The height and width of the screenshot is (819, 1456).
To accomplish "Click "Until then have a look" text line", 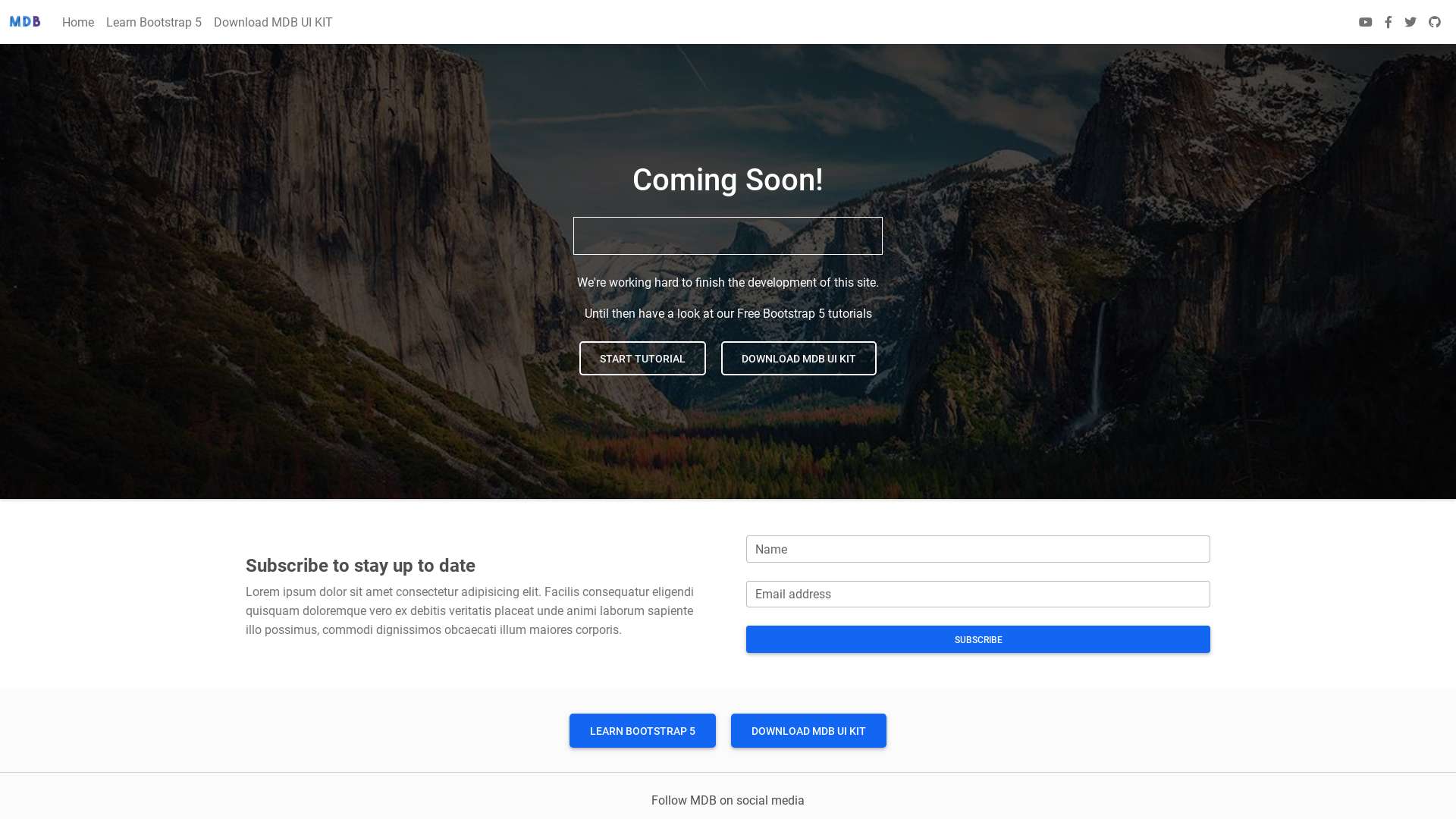I will [x=728, y=314].
